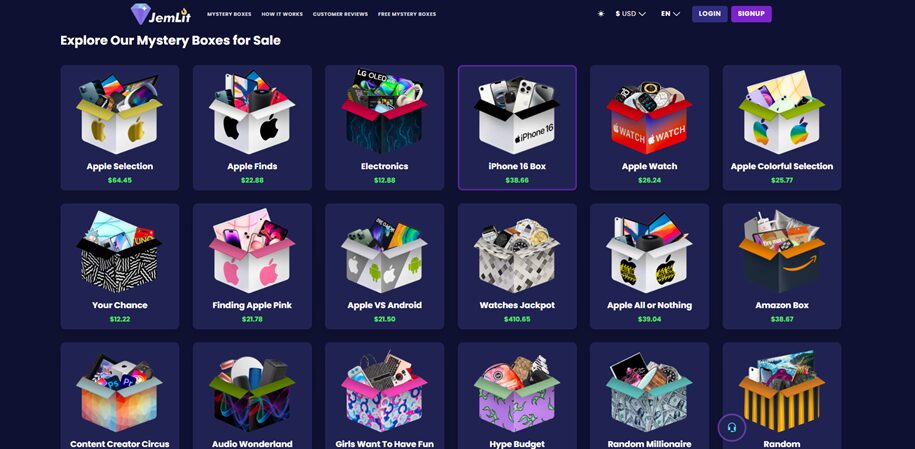This screenshot has height=449, width=915.
Task: Click the Your Chance $12.22 price
Action: (120, 319)
